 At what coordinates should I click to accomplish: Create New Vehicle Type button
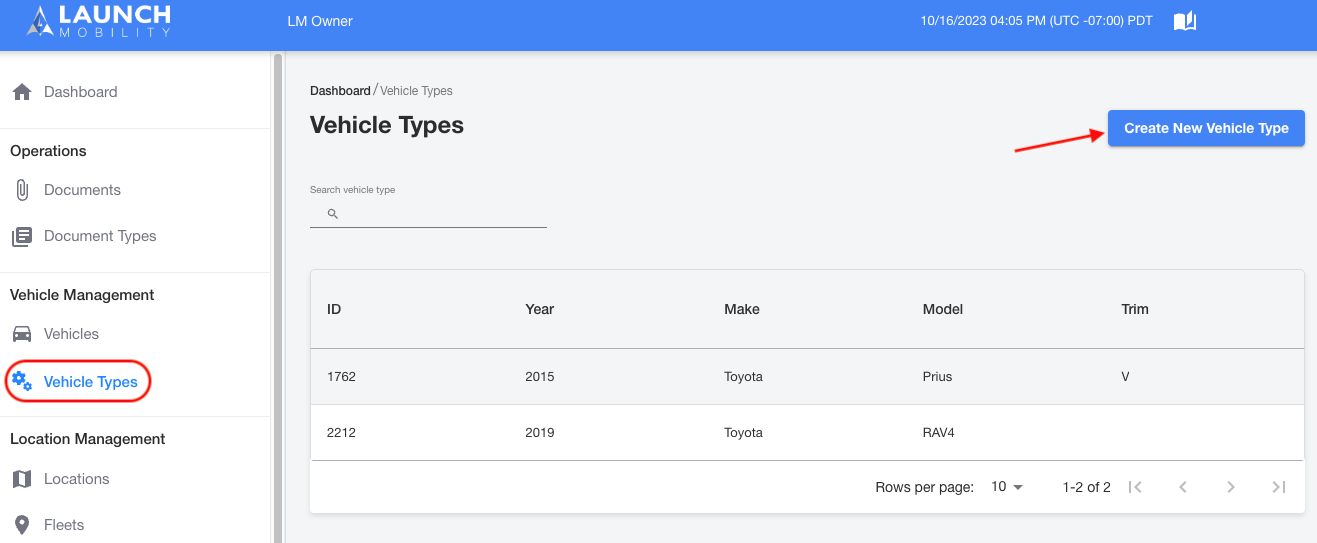click(1206, 128)
